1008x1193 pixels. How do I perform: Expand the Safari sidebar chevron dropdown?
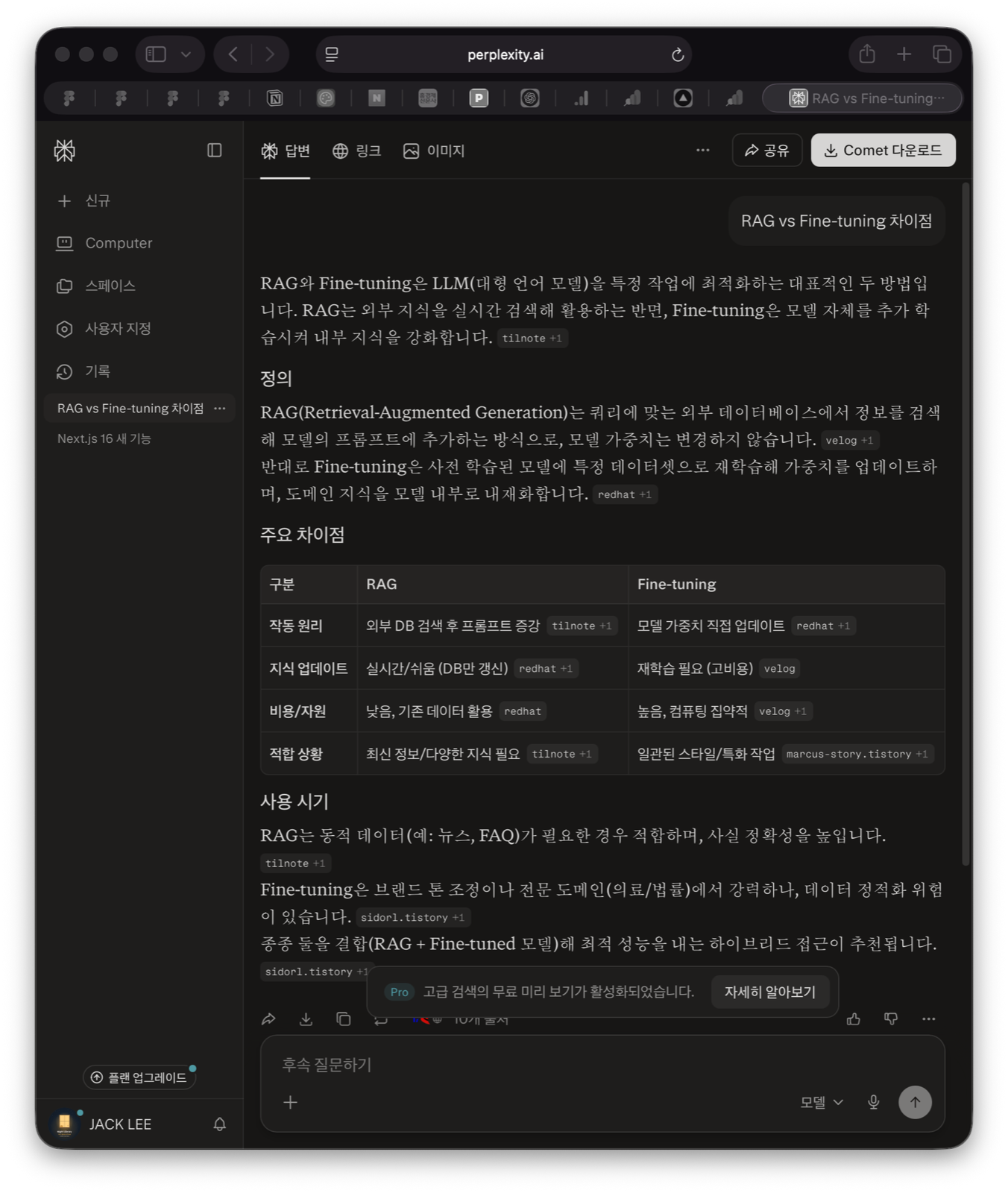(186, 54)
